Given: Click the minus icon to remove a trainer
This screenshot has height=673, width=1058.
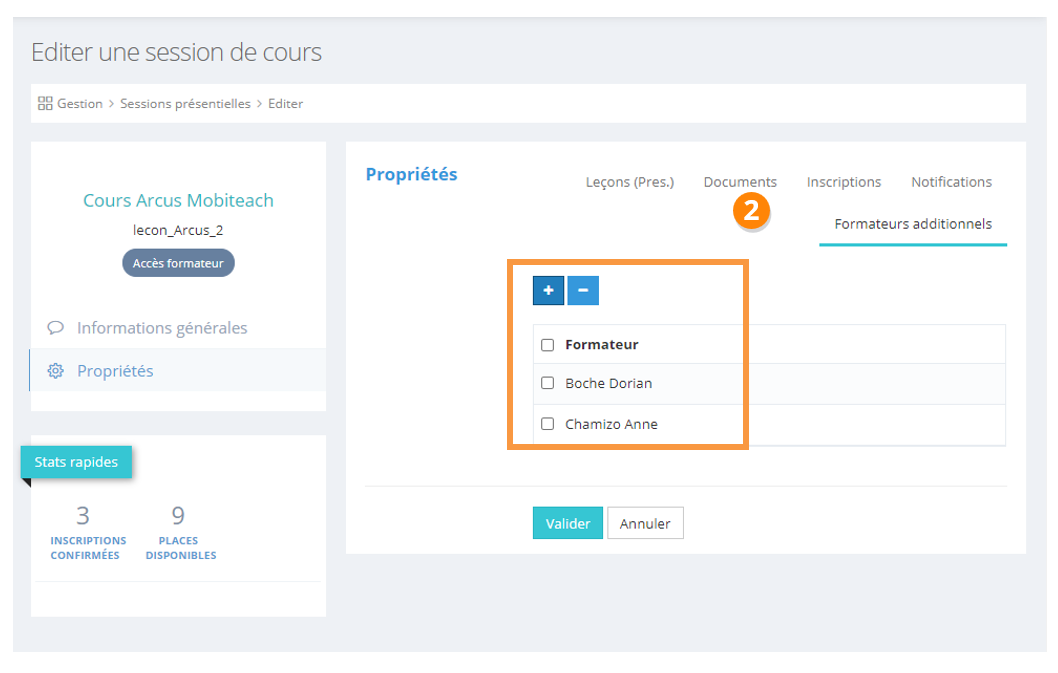Looking at the screenshot, I should point(583,290).
